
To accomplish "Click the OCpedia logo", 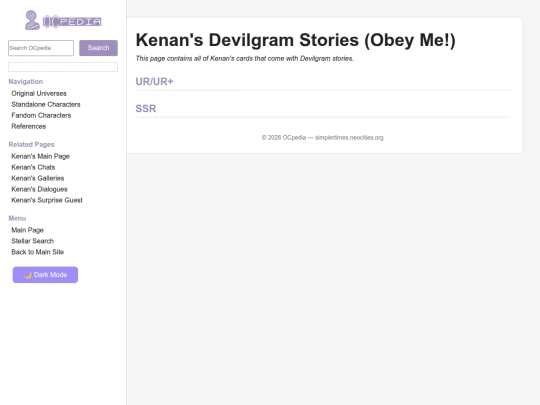I will click(63, 20).
